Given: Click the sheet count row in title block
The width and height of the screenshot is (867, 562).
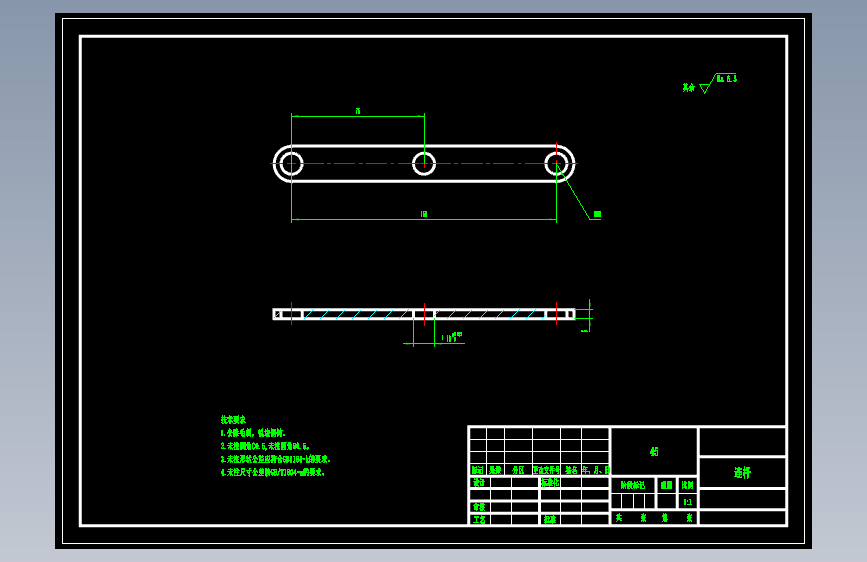Looking at the screenshot, I should click(654, 518).
